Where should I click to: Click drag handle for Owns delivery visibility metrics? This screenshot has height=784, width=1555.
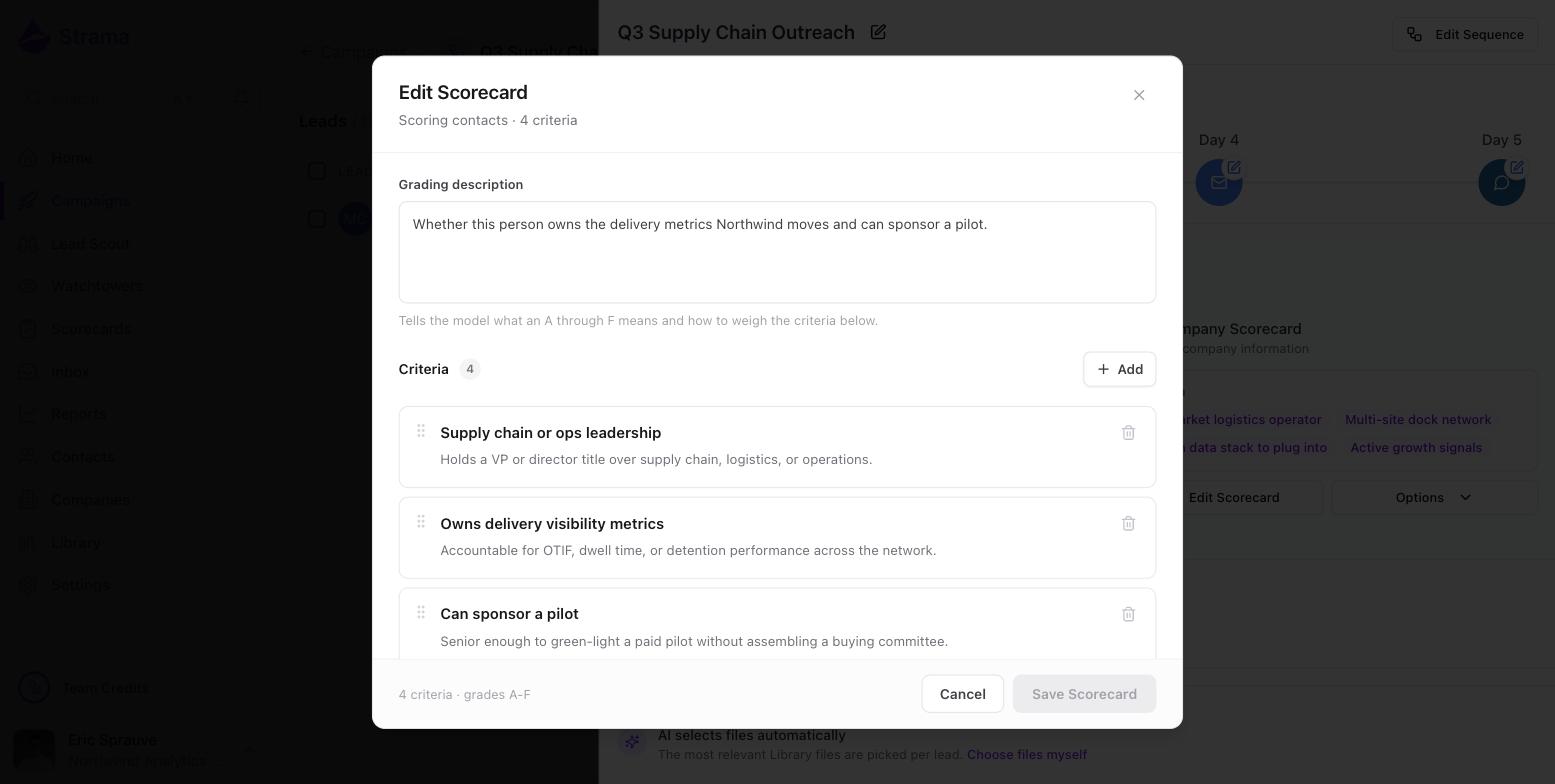pyautogui.click(x=421, y=522)
